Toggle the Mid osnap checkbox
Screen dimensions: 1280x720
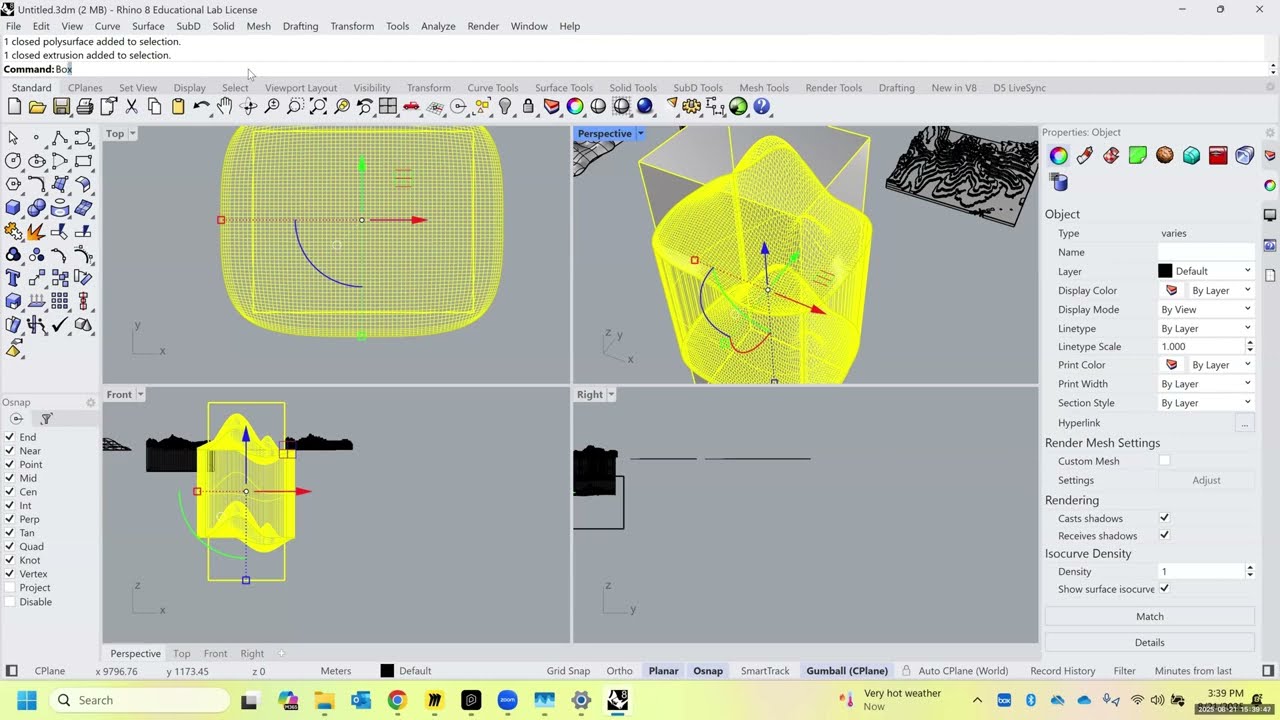pos(10,478)
